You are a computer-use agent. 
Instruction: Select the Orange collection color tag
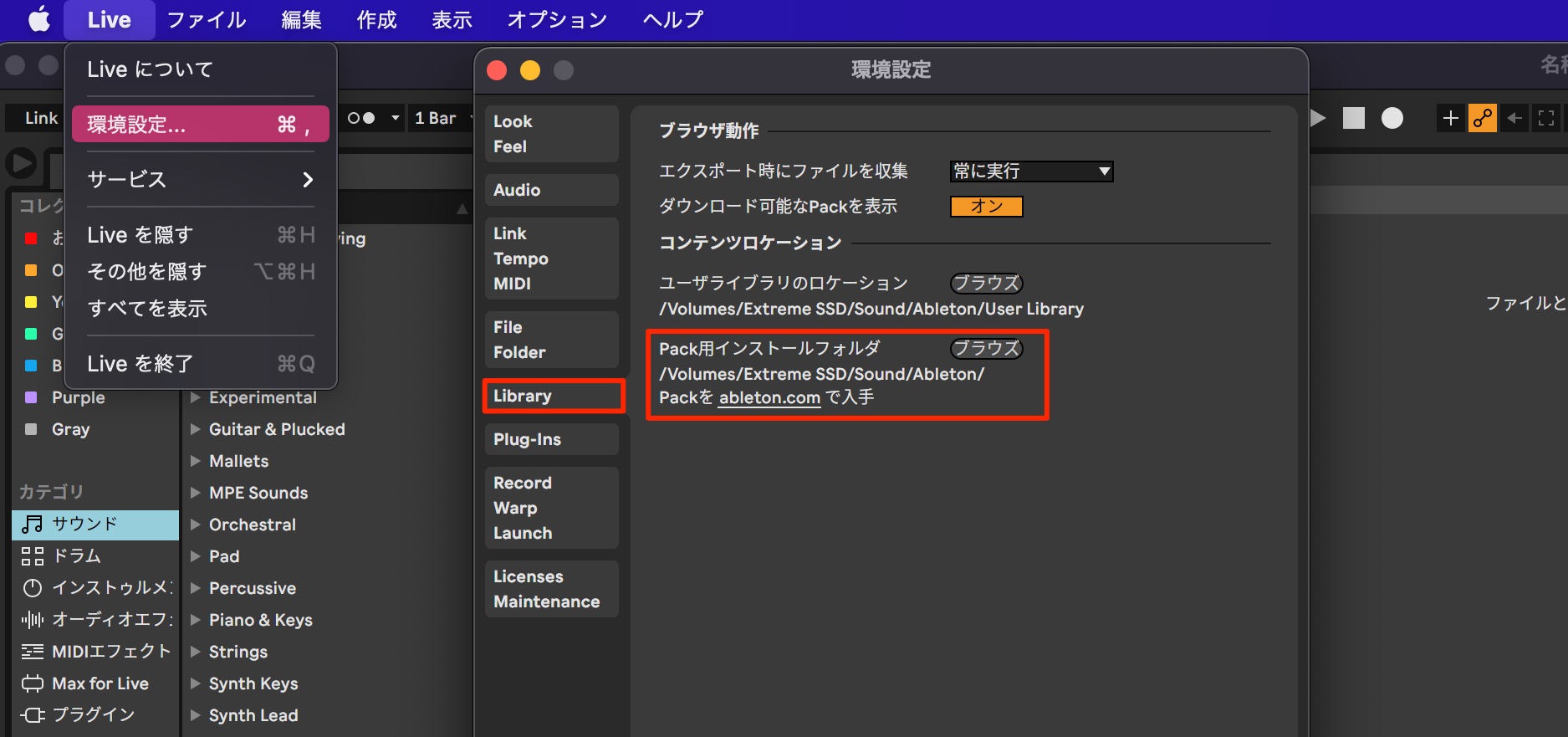tap(31, 270)
